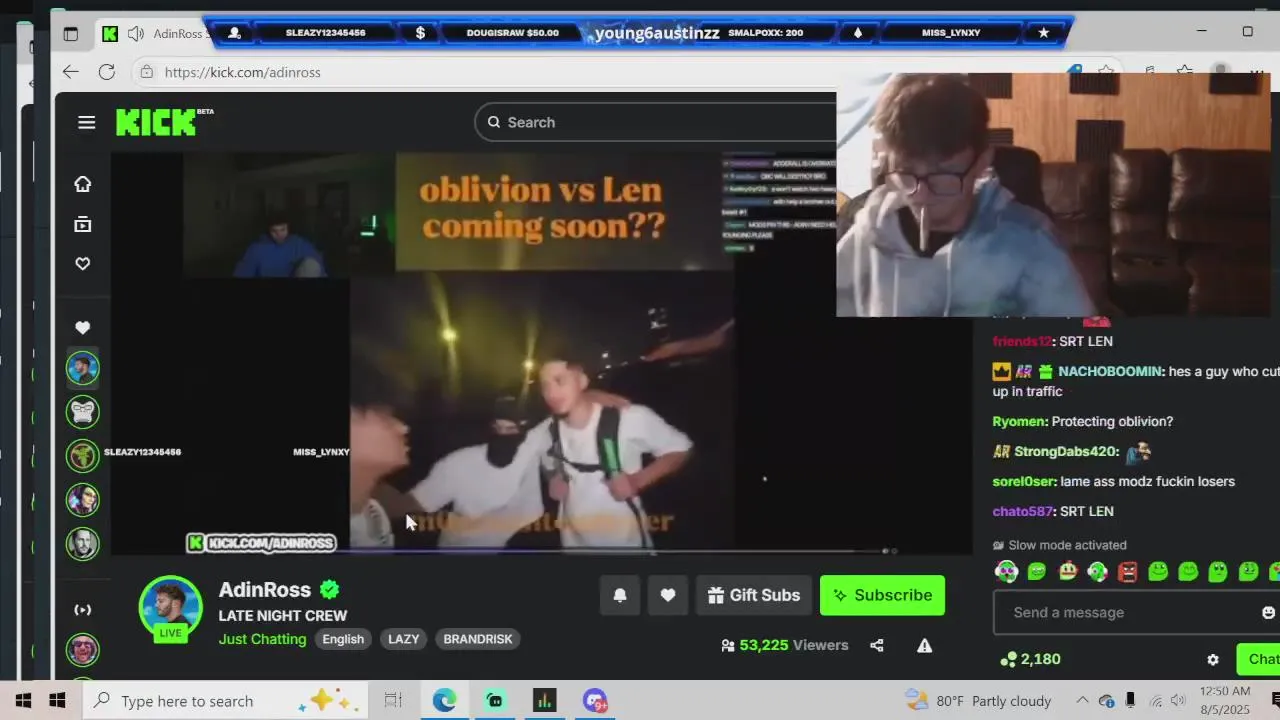This screenshot has width=1280, height=720.
Task: Report the stream with the warning icon
Action: point(925,645)
